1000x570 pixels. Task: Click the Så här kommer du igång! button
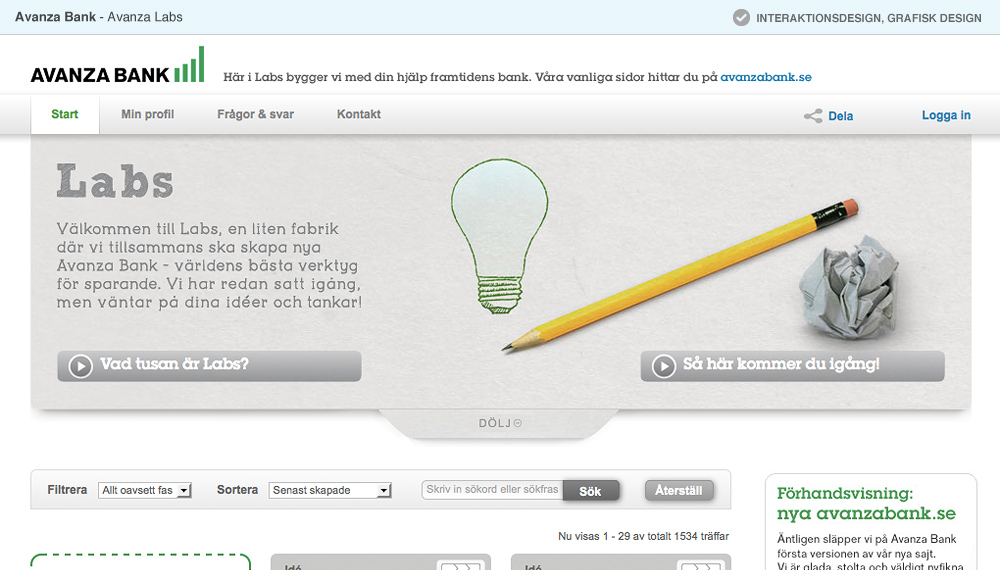pyautogui.click(x=792, y=366)
